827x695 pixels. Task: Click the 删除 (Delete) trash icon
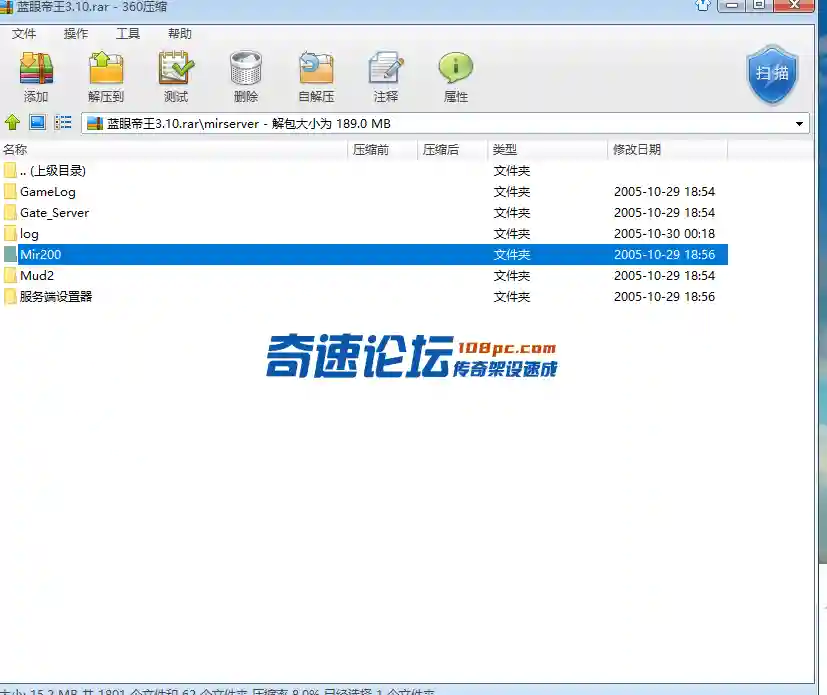[x=246, y=68]
